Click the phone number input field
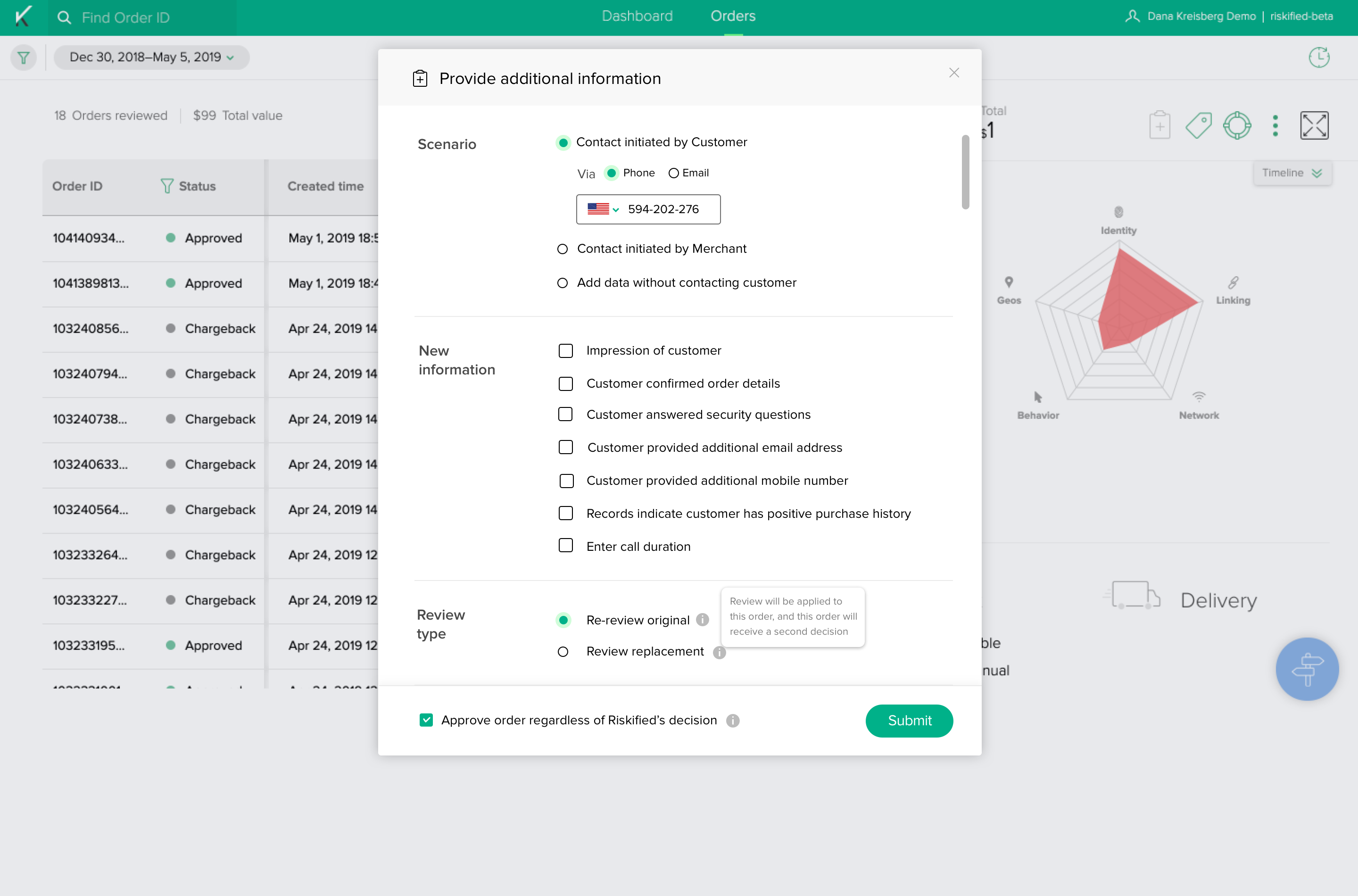The height and width of the screenshot is (896, 1358). click(x=648, y=209)
